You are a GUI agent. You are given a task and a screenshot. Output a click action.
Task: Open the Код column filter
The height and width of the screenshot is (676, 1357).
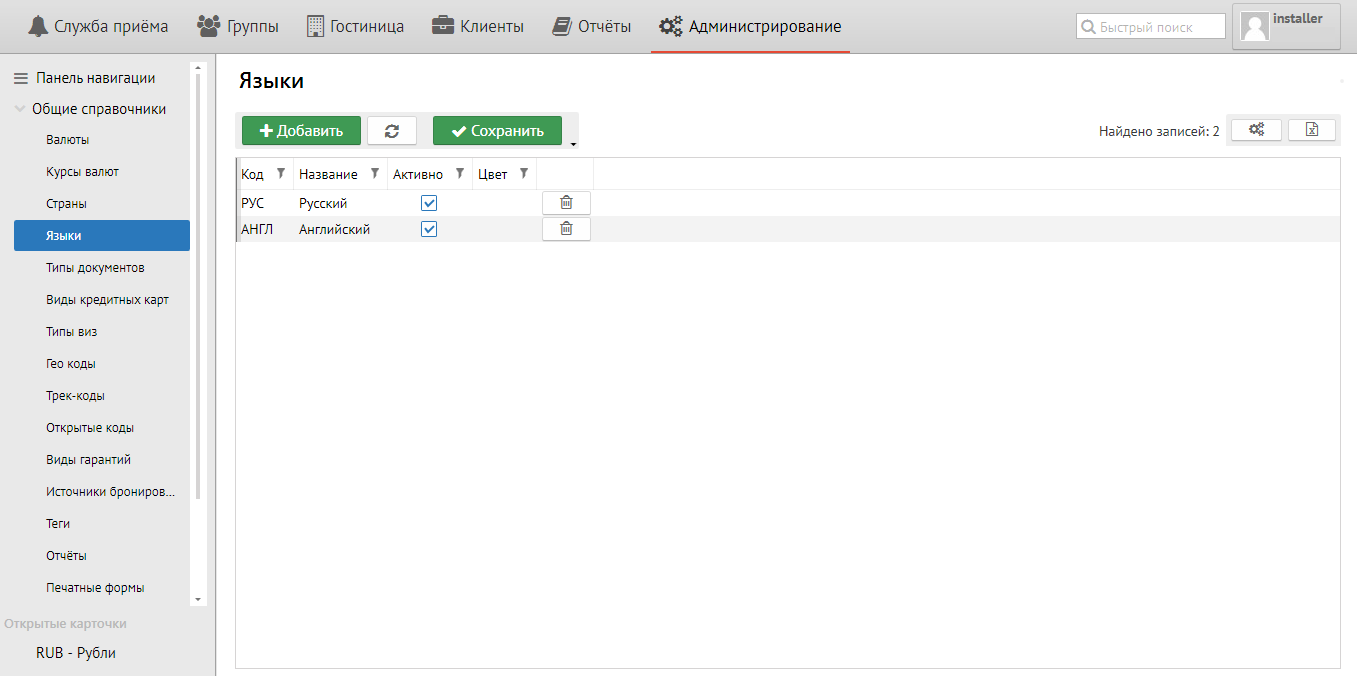281,173
